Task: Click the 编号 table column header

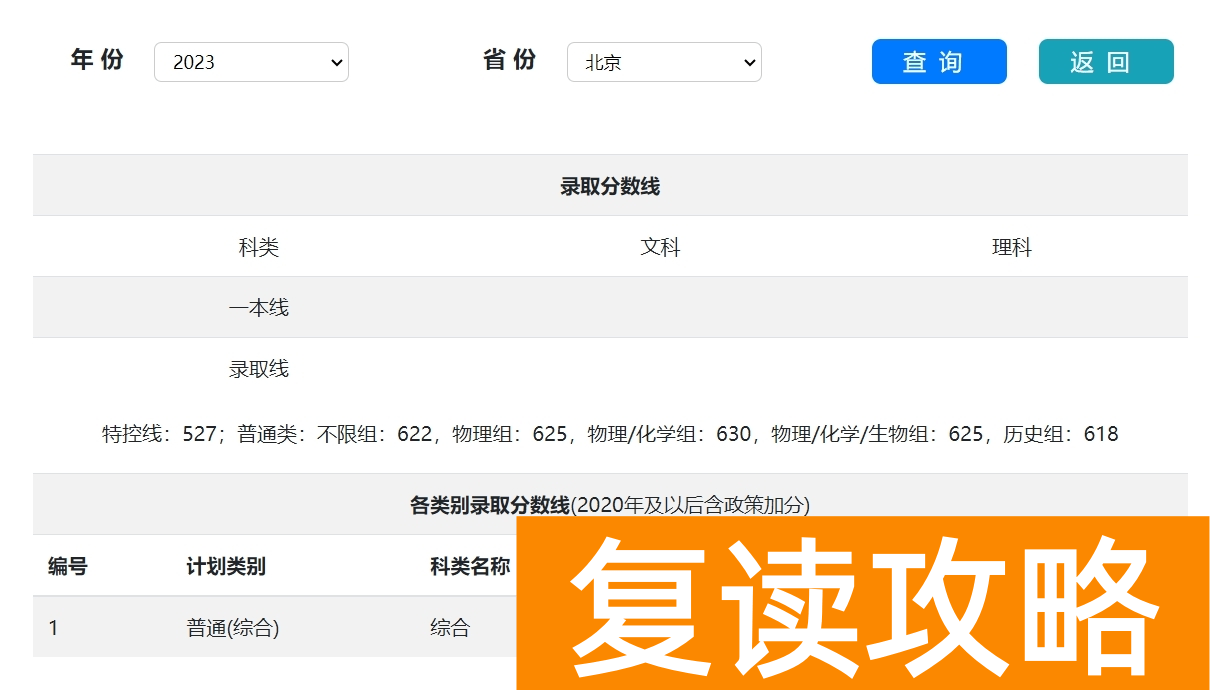Action: [68, 565]
